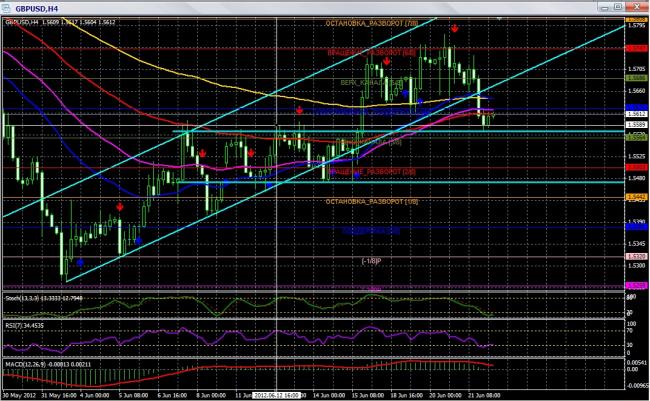Select the Stoch(13,3,3) indicator label
The width and height of the screenshot is (650, 401).
point(44,298)
